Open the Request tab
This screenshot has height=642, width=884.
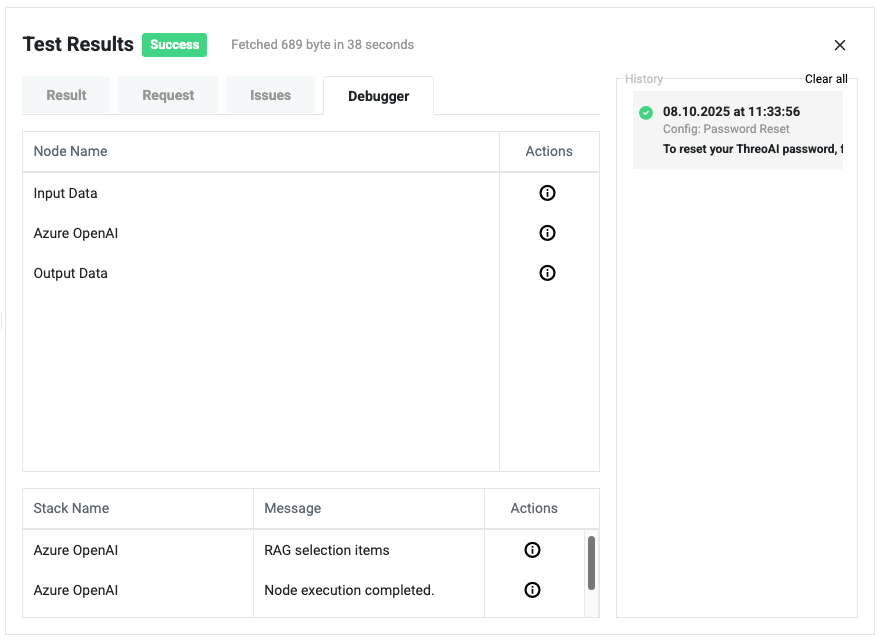[x=167, y=95]
